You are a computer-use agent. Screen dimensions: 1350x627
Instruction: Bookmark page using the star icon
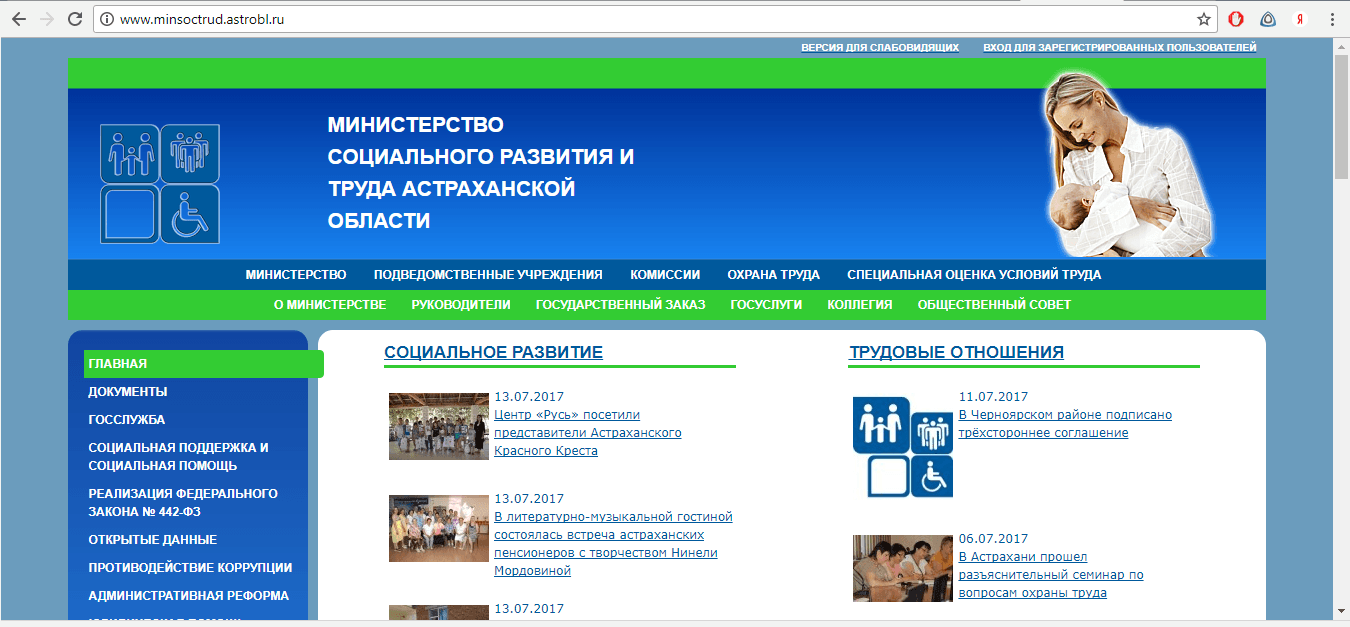[1204, 19]
